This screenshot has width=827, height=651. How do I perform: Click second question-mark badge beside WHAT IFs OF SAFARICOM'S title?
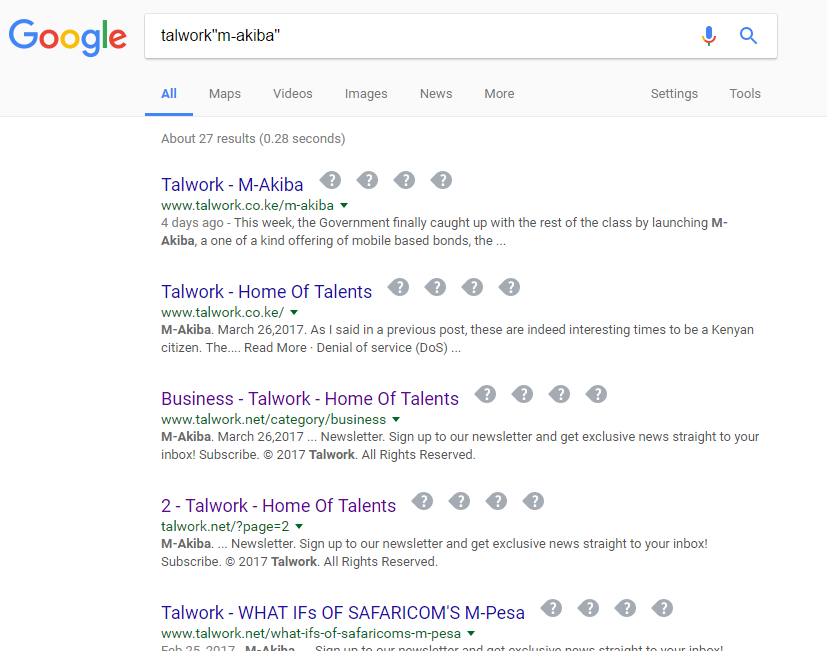click(x=589, y=609)
